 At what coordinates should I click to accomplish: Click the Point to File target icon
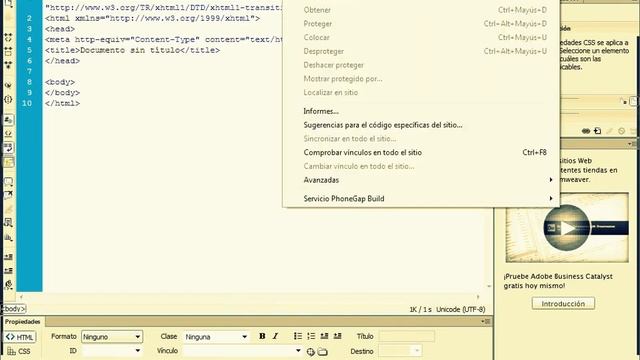coord(311,351)
